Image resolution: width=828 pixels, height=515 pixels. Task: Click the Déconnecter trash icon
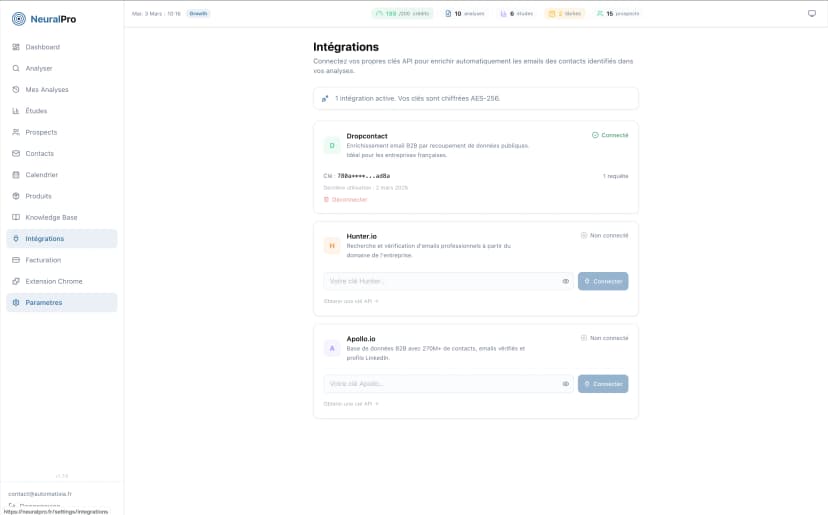click(326, 200)
